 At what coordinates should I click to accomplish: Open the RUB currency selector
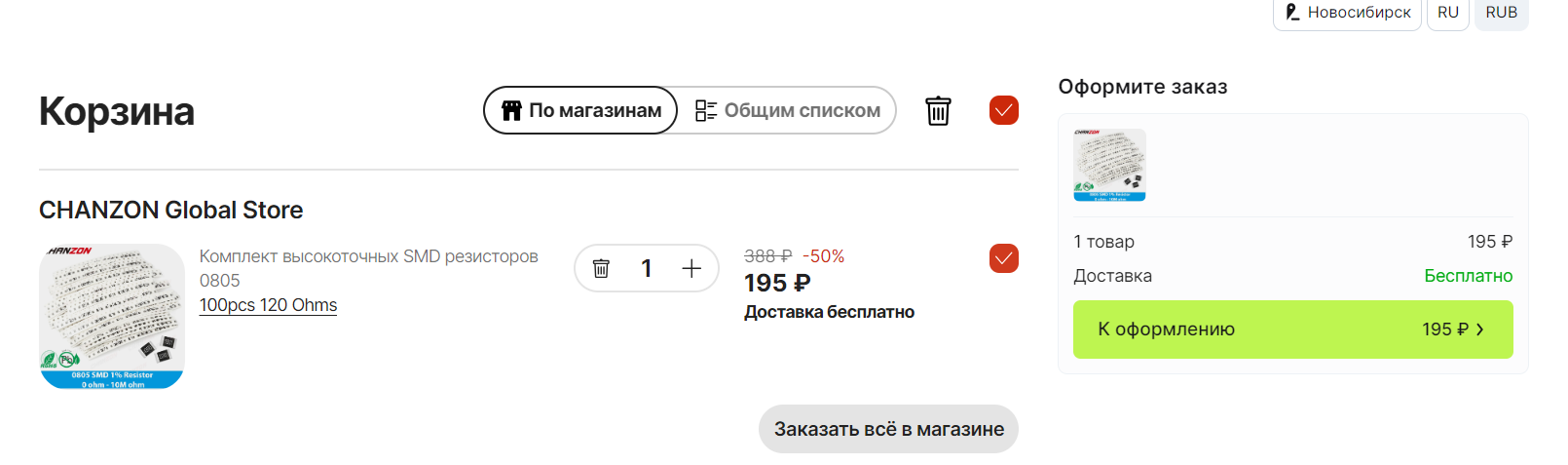click(x=1501, y=13)
